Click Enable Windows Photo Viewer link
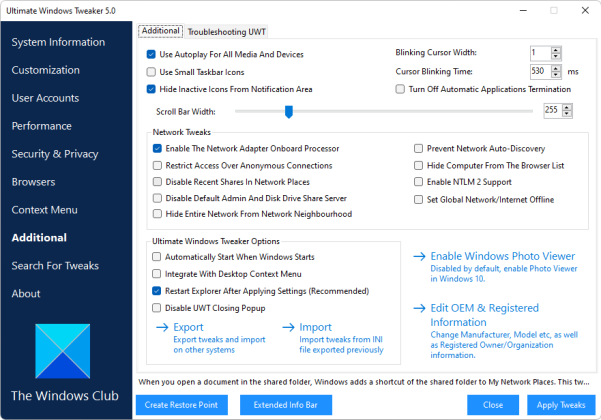Viewport: 601px width, 420px height. 502,256
